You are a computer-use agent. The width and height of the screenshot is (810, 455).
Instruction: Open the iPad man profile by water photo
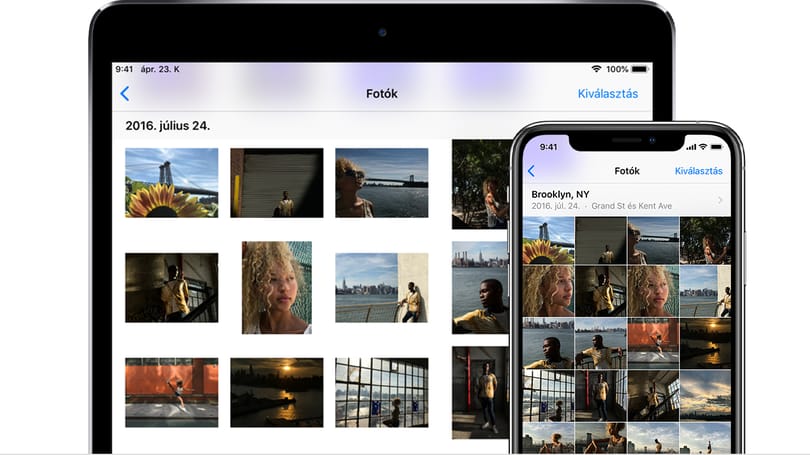(x=480, y=288)
